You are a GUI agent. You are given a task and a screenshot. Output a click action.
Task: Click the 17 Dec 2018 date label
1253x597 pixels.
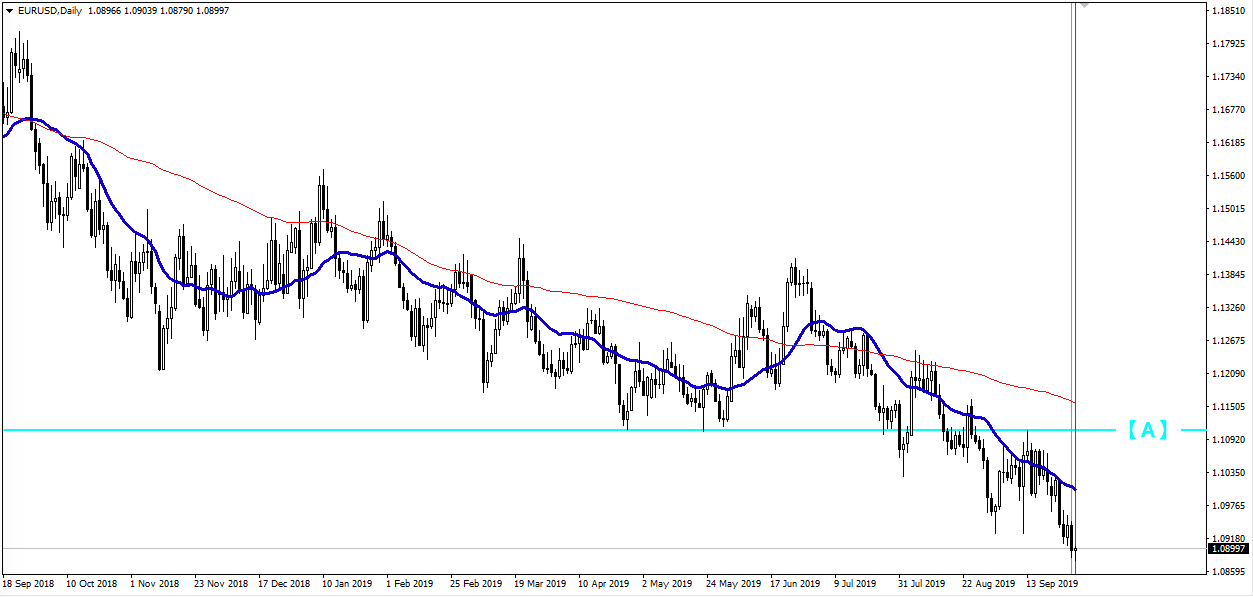point(283,583)
